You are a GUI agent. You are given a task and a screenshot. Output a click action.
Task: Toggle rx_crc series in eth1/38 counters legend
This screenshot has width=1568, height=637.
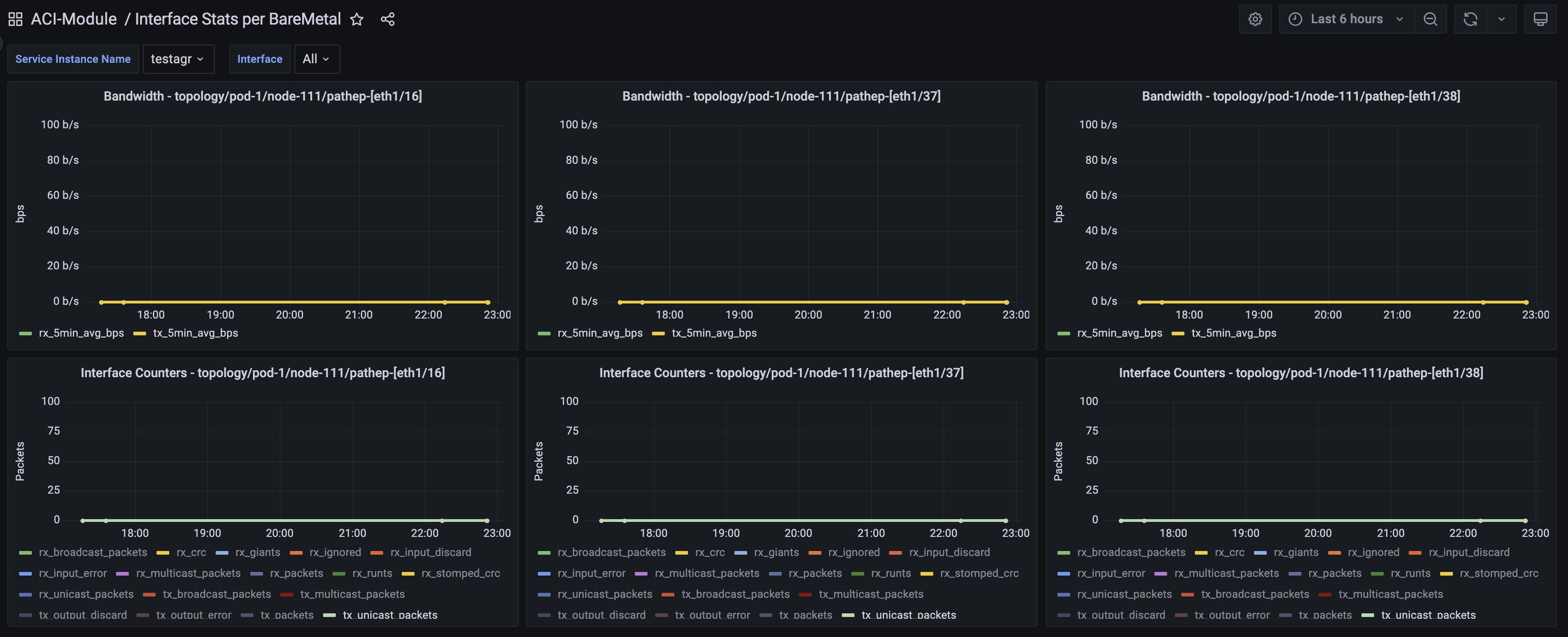coord(1229,552)
